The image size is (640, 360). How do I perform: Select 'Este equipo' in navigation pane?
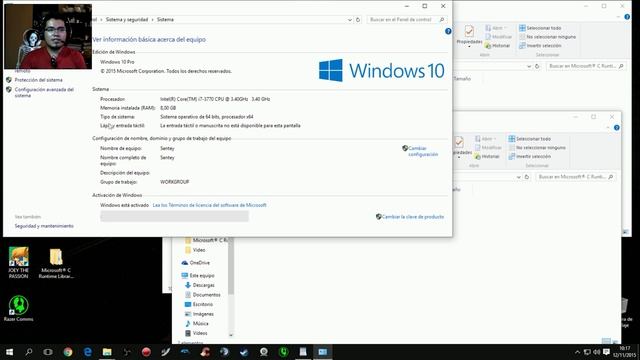point(198,276)
